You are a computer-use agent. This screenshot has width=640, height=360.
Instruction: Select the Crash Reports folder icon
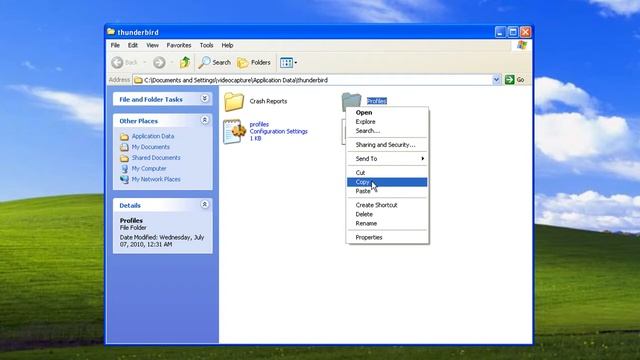pyautogui.click(x=234, y=101)
